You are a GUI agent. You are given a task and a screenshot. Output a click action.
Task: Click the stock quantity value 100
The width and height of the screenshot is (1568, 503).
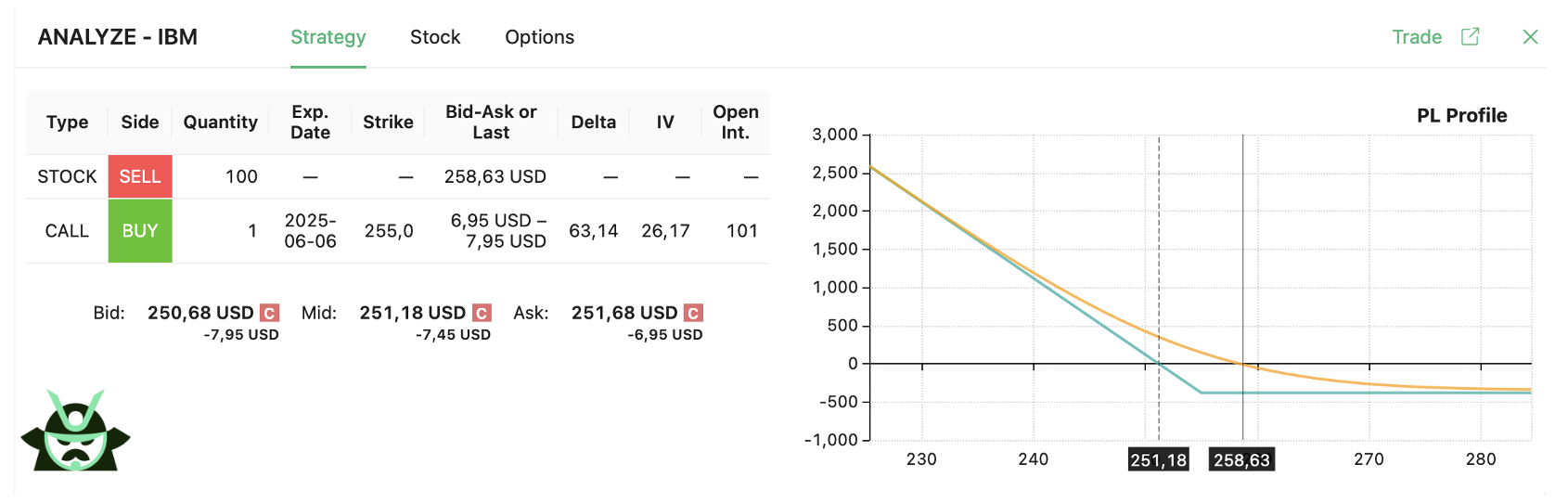pyautogui.click(x=241, y=176)
